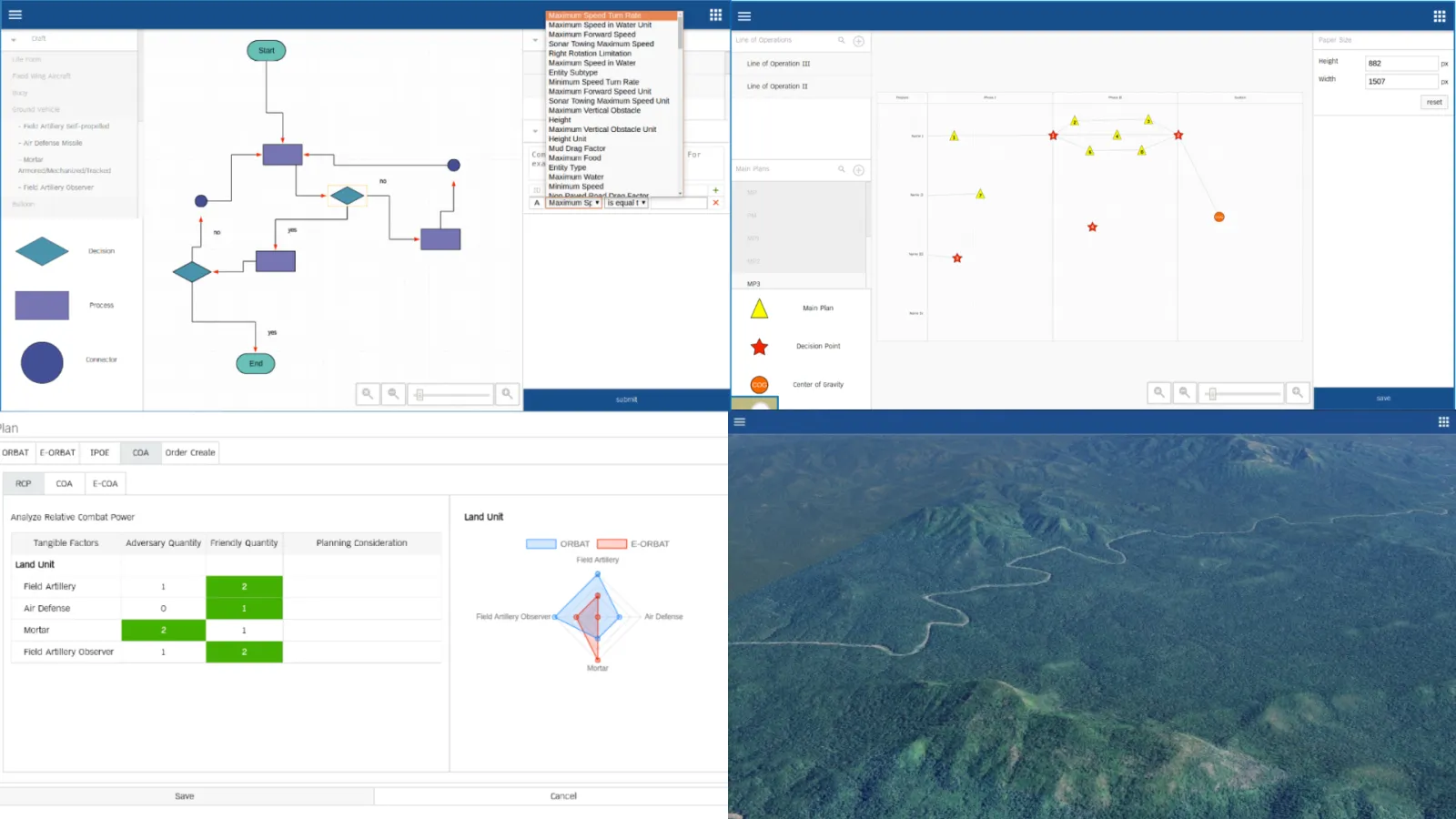This screenshot has width=1456, height=819.
Task: Click the paper Height input field
Action: (x=1400, y=64)
